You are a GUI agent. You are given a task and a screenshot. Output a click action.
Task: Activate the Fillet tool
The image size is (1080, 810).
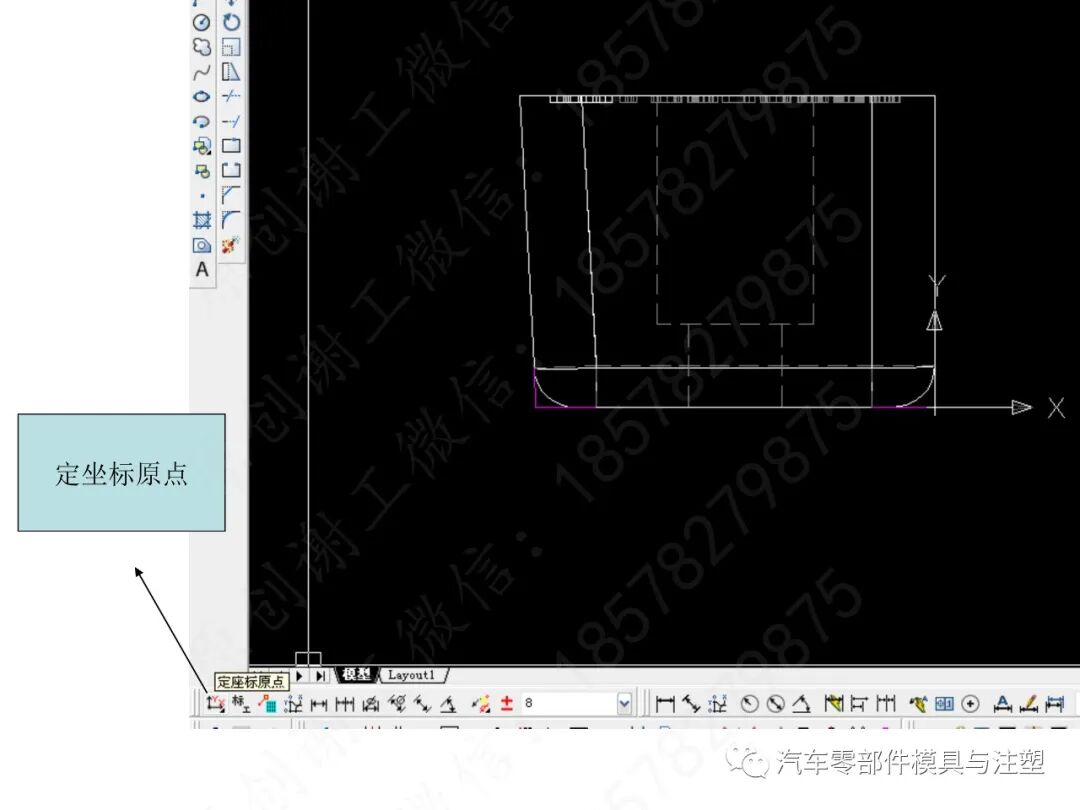coord(231,220)
